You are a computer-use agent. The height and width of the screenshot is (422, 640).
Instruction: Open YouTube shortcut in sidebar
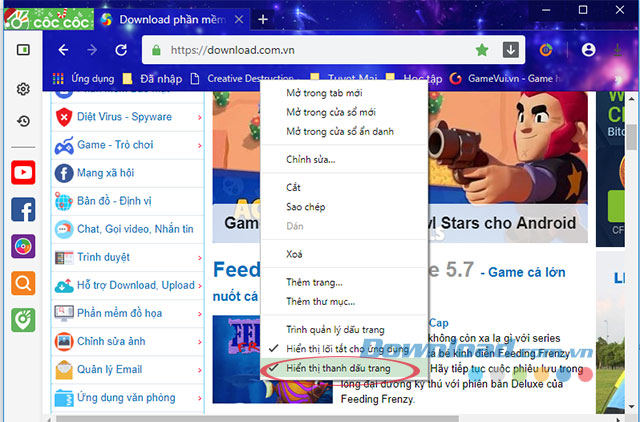[23, 173]
